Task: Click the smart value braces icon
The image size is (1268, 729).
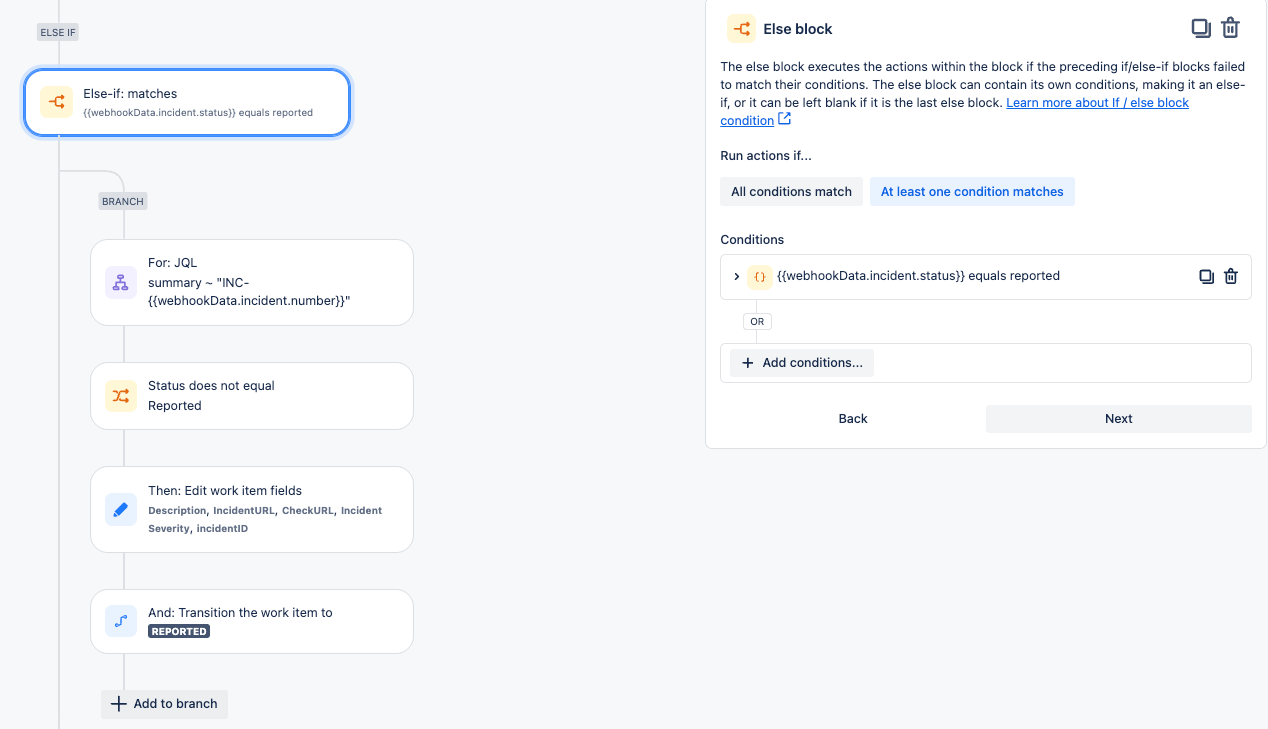Action: pyautogui.click(x=760, y=277)
